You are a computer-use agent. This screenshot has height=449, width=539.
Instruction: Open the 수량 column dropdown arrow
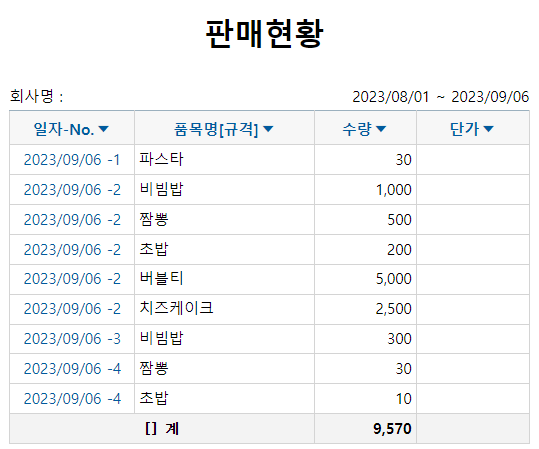381,129
